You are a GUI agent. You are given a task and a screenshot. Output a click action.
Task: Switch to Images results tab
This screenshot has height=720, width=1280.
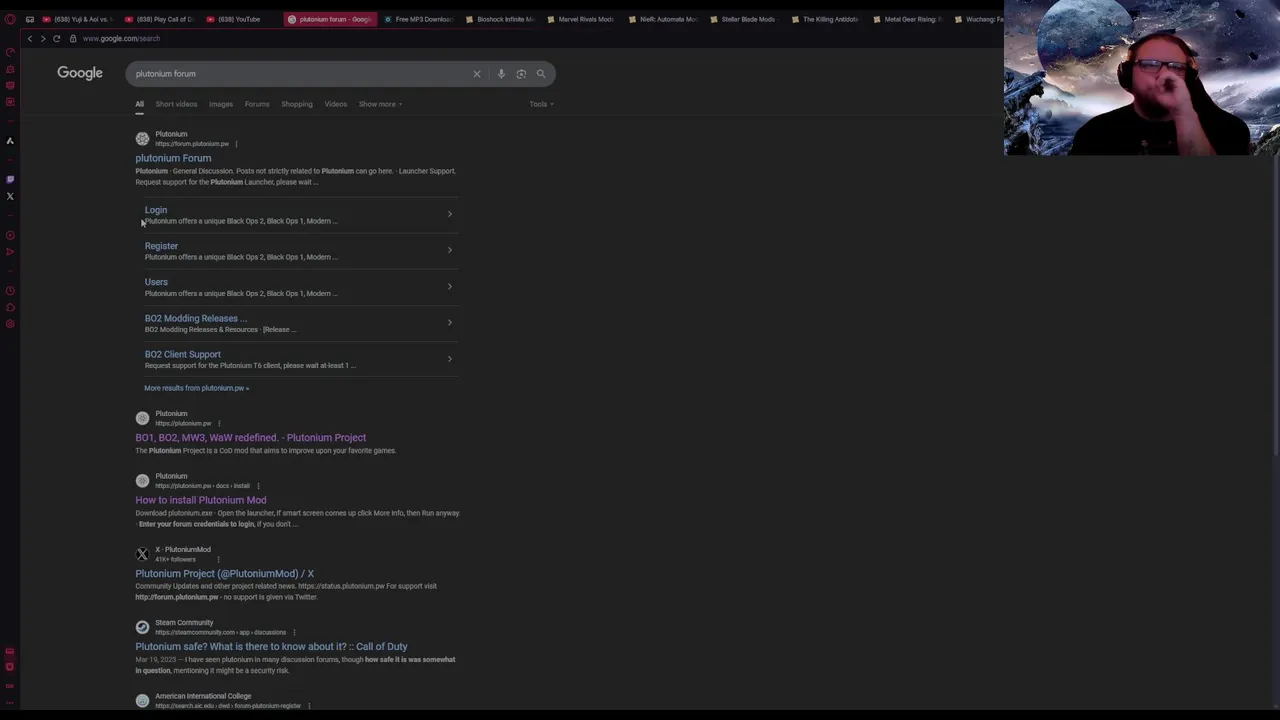click(x=221, y=104)
